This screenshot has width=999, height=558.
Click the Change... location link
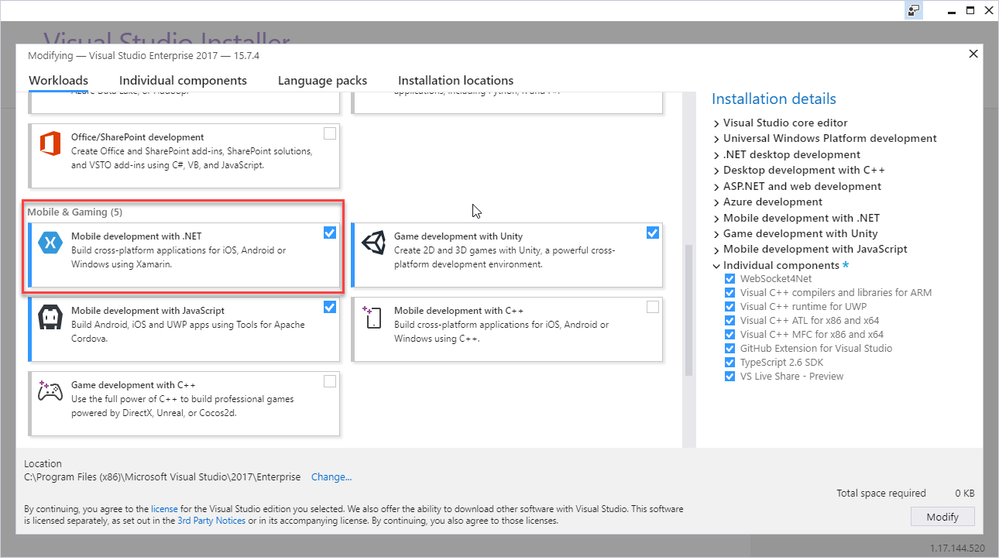(331, 477)
